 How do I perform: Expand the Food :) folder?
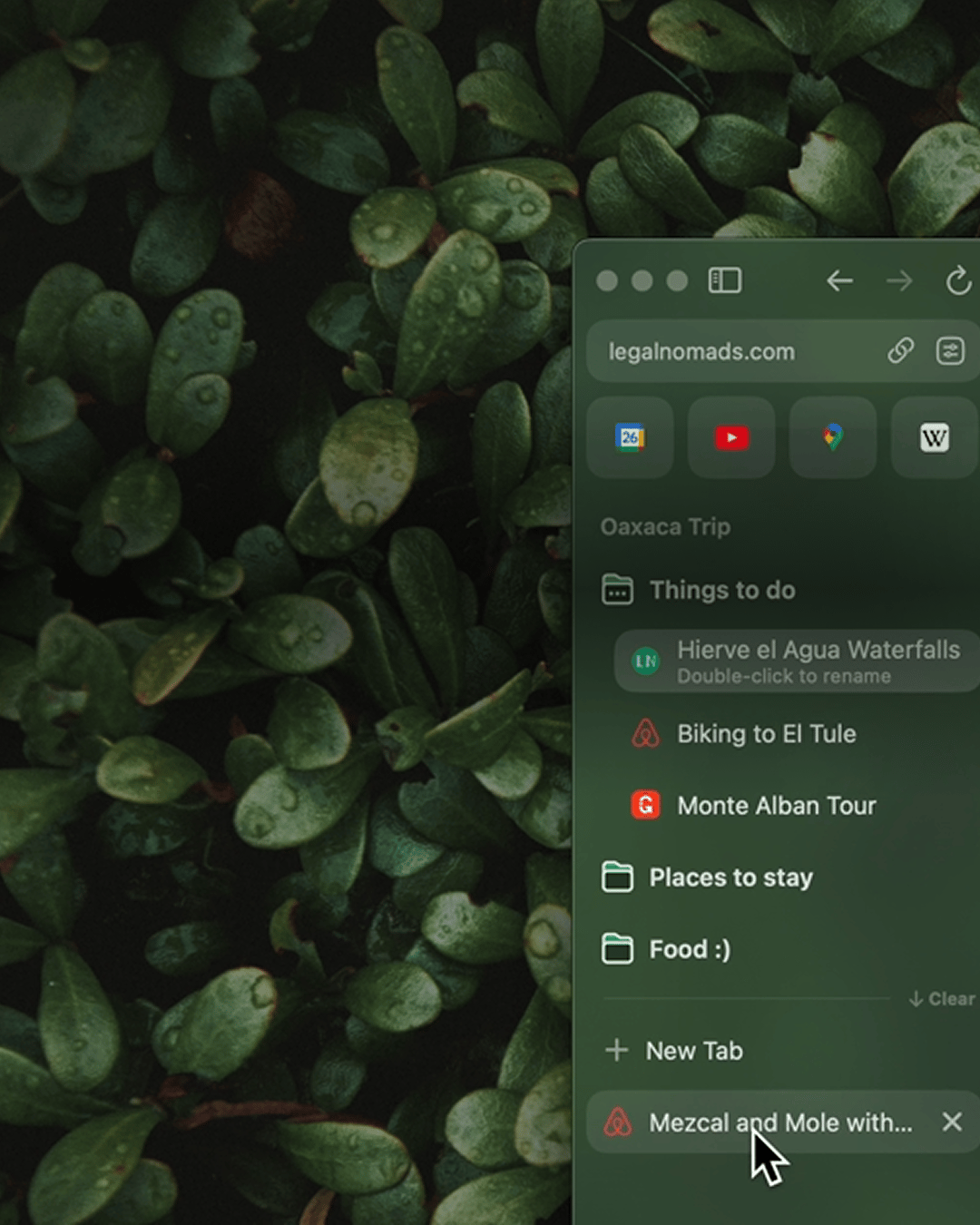[667, 949]
